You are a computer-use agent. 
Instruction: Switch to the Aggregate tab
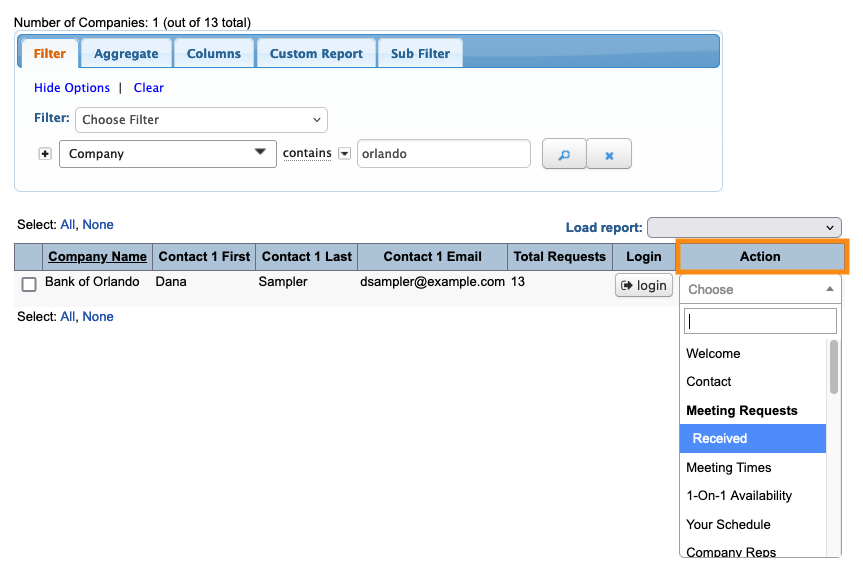click(126, 54)
